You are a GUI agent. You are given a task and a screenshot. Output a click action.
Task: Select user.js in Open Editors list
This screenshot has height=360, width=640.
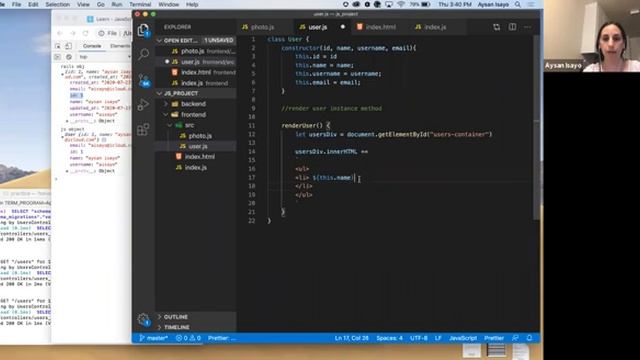click(x=196, y=62)
